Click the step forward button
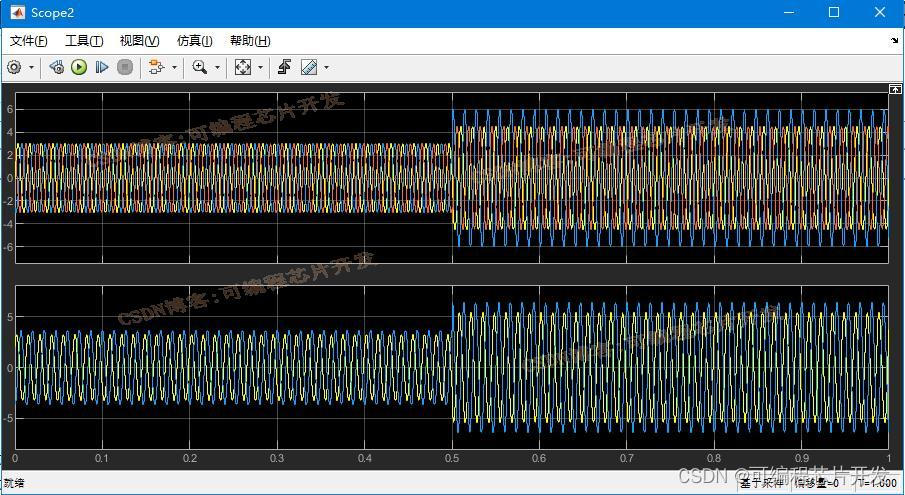 [101, 67]
